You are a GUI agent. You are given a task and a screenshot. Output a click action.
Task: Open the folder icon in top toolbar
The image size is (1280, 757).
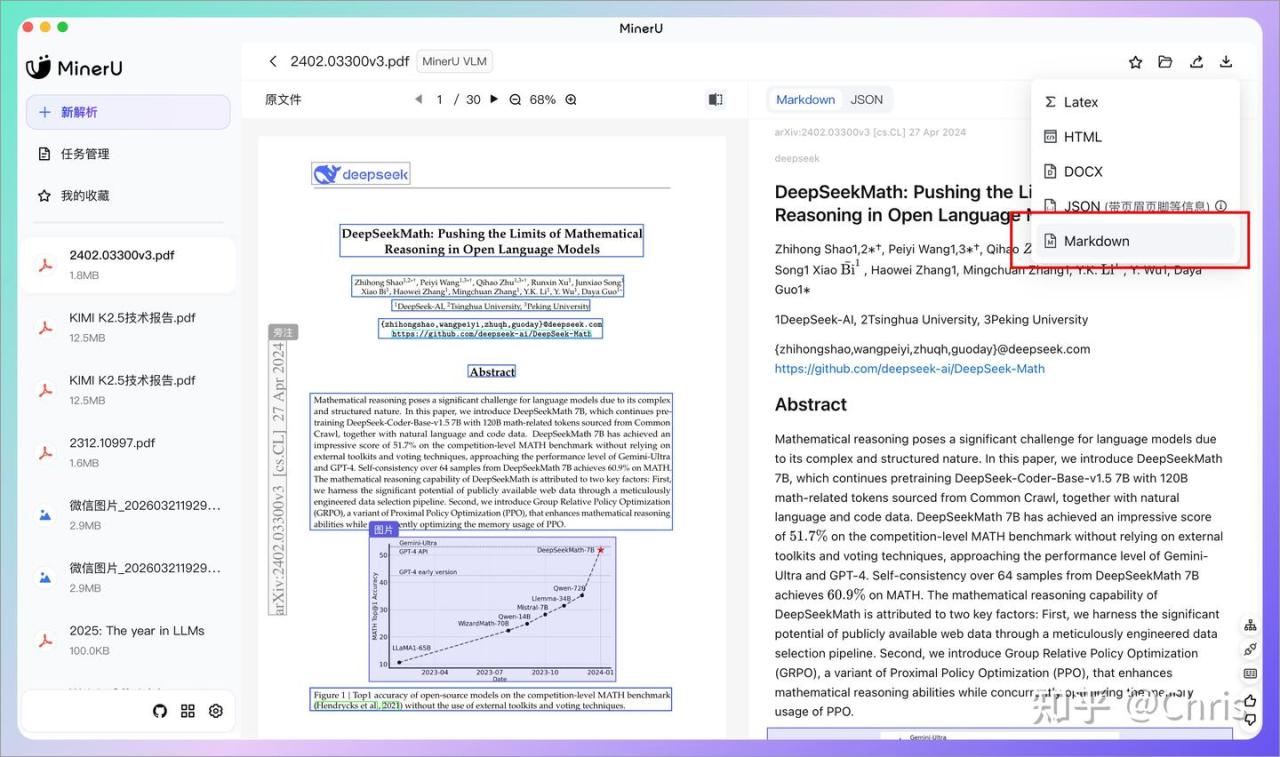click(1165, 62)
